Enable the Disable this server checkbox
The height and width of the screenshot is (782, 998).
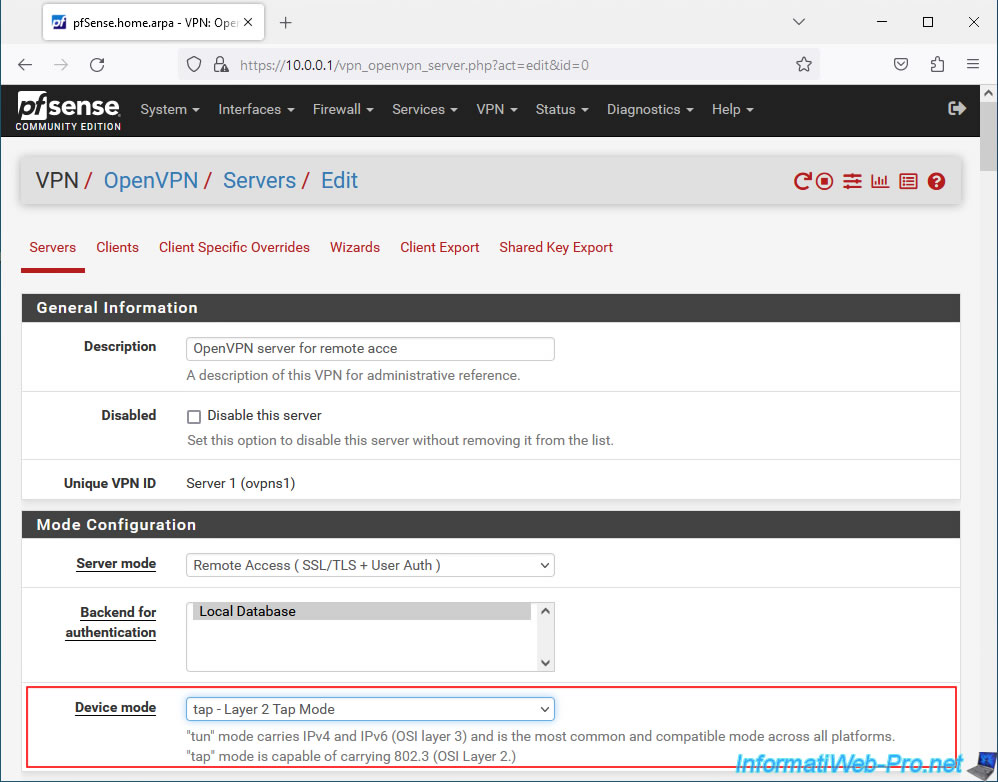click(x=194, y=417)
